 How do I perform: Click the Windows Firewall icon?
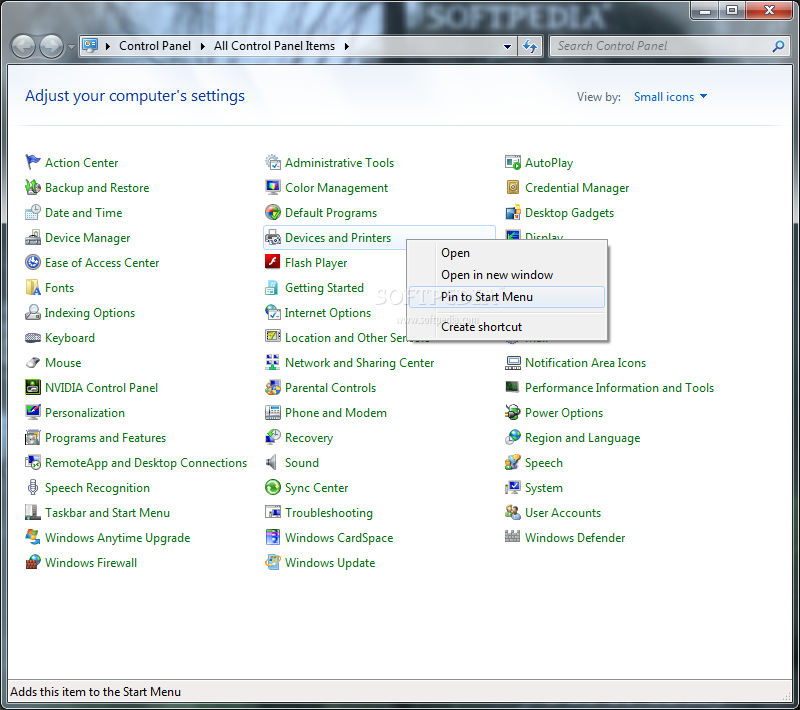point(33,562)
